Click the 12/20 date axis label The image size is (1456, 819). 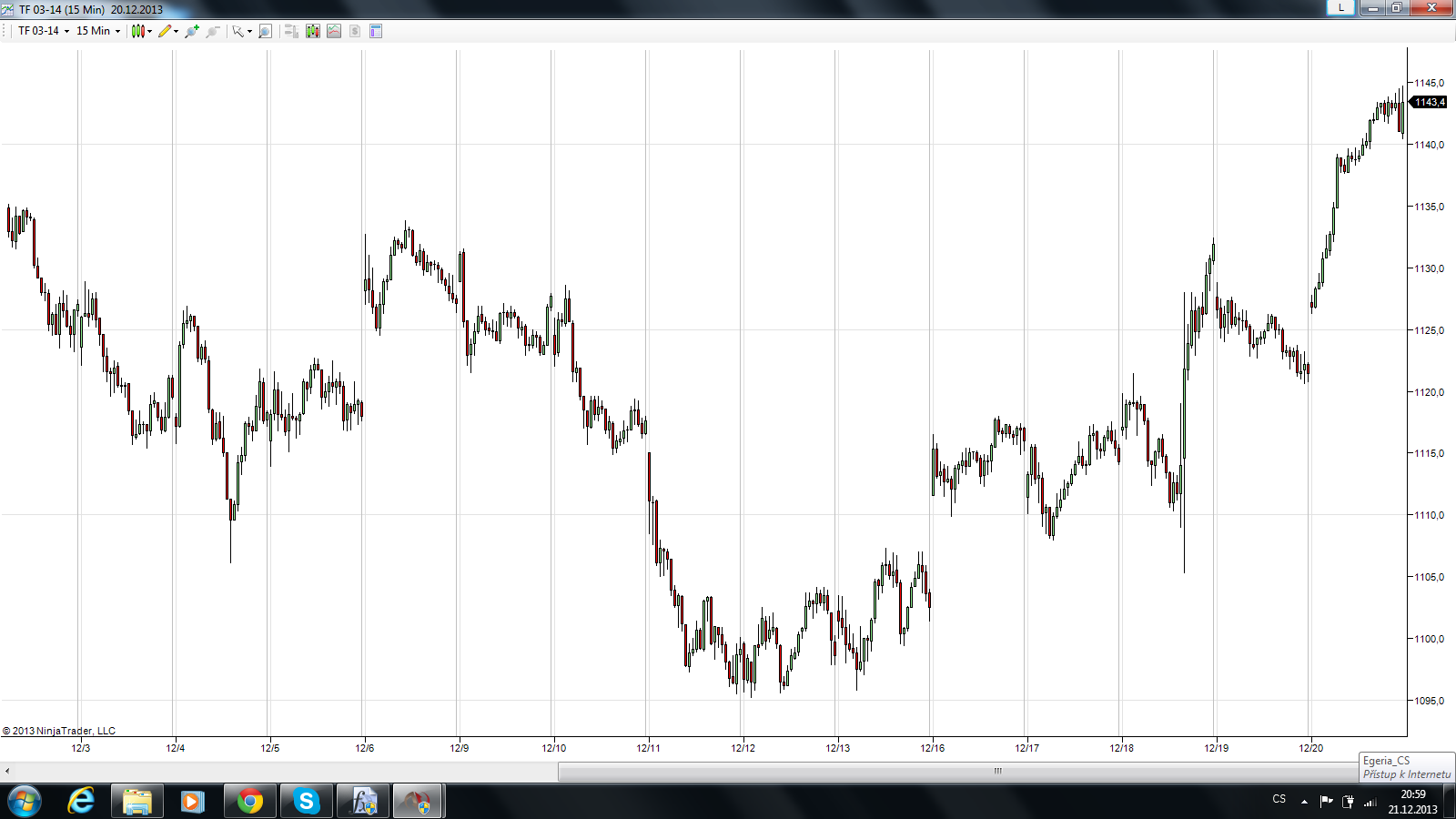pyautogui.click(x=1311, y=748)
